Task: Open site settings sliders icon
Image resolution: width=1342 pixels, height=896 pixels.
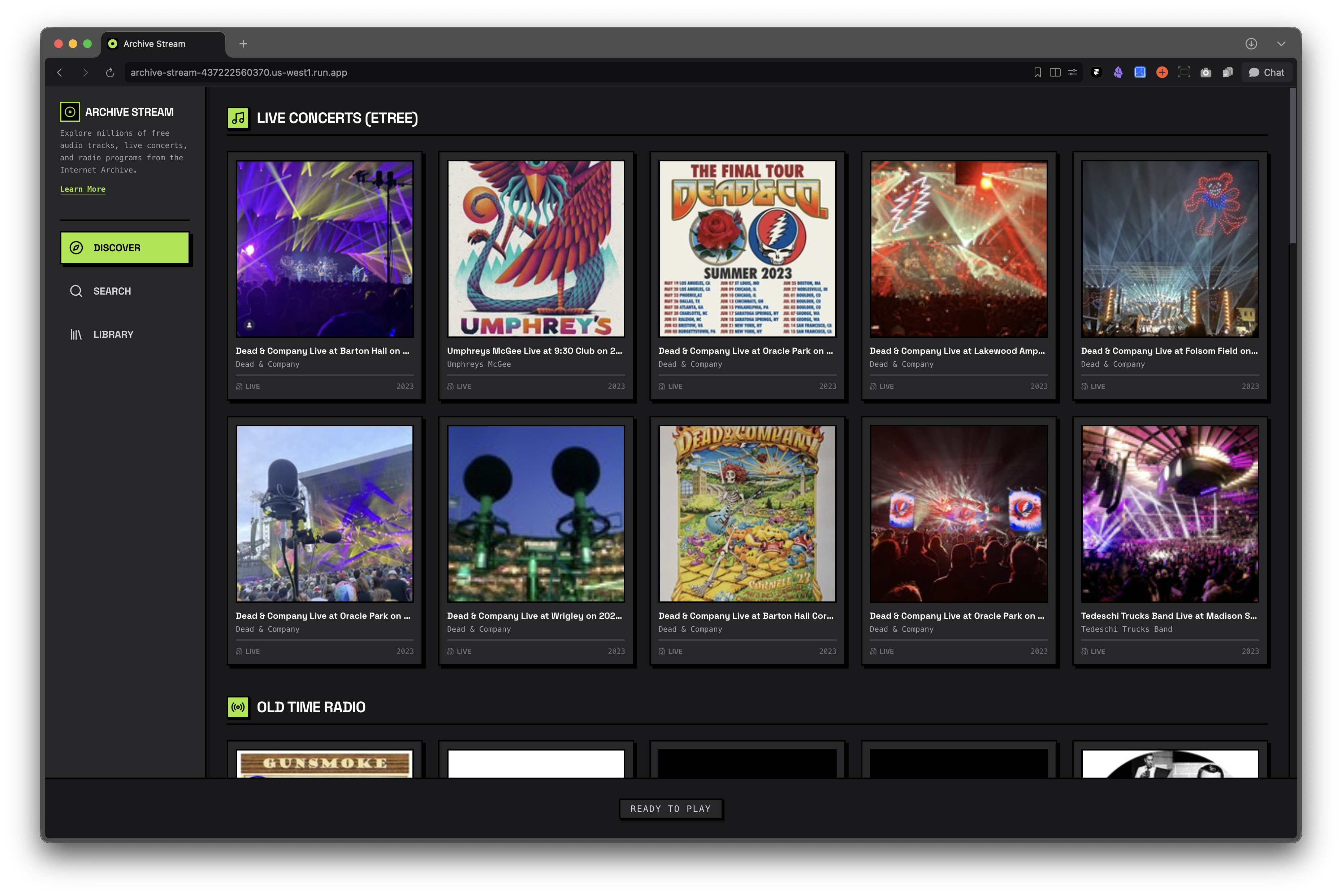Action: click(x=1073, y=73)
